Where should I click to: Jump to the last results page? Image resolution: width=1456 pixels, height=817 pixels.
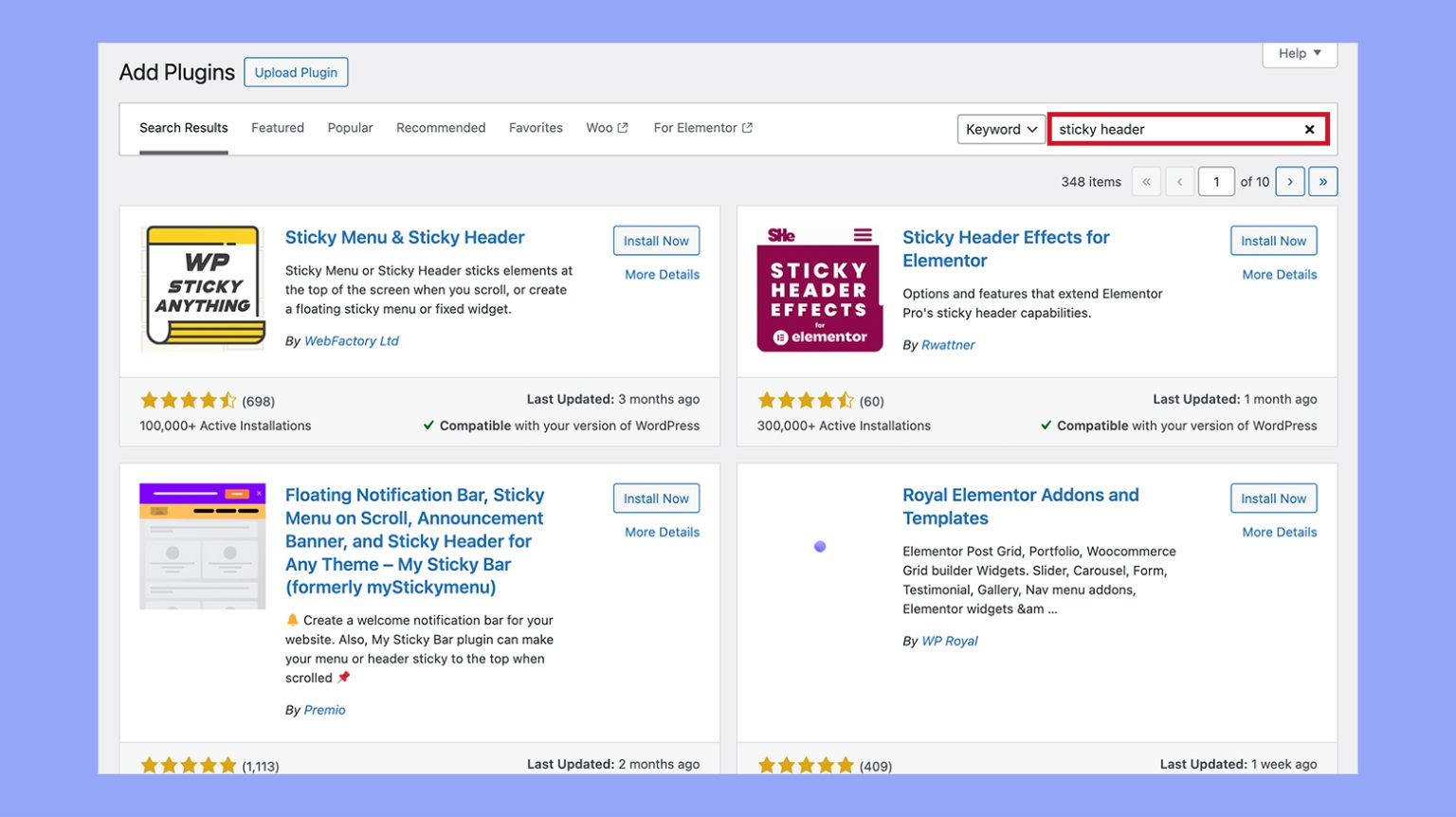tap(1323, 181)
